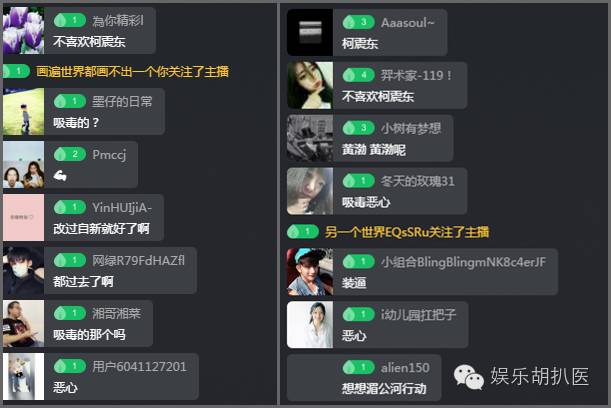Open the purple tulip avatar of 為你精彩
Viewport: 611px width, 408px height.
click(23, 30)
